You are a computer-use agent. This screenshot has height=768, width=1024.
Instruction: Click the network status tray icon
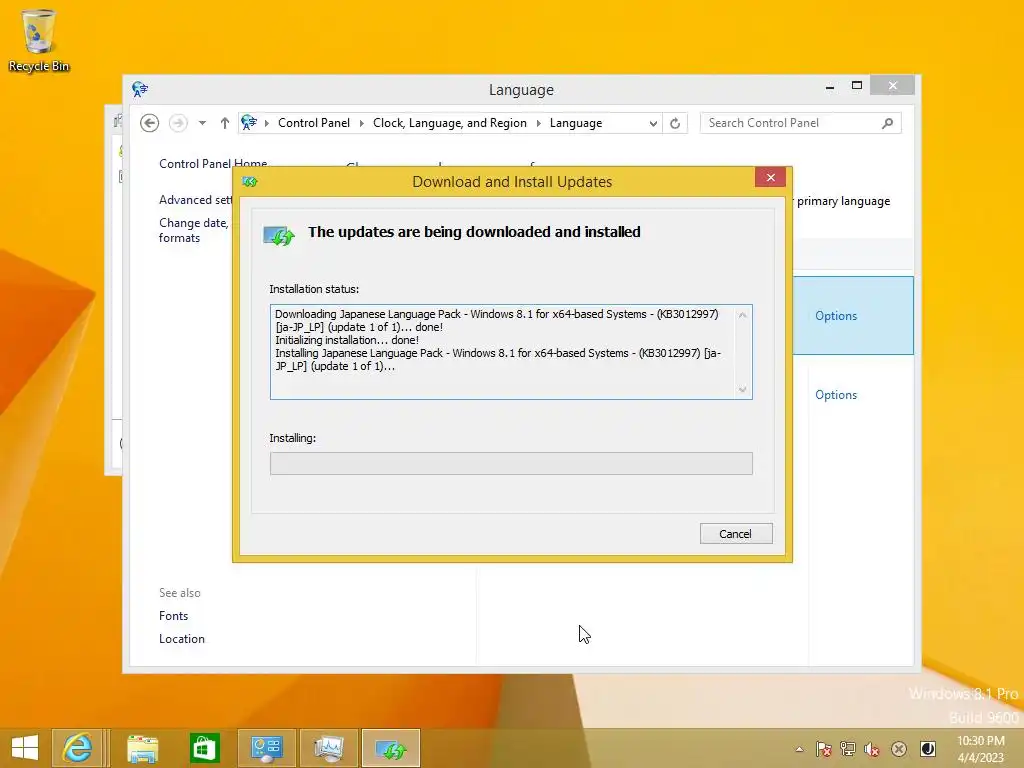[848, 749]
